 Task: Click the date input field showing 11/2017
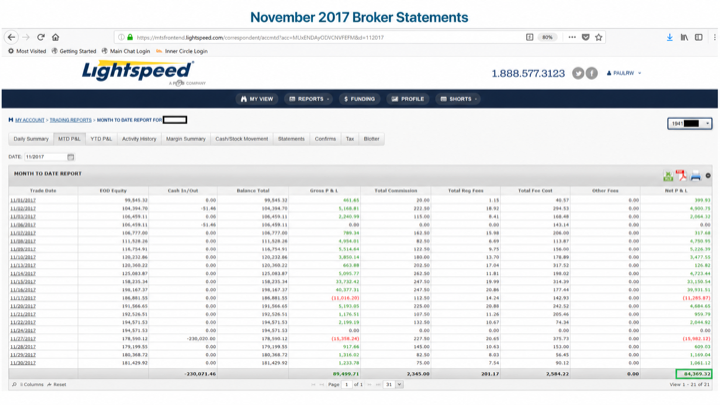[45, 157]
